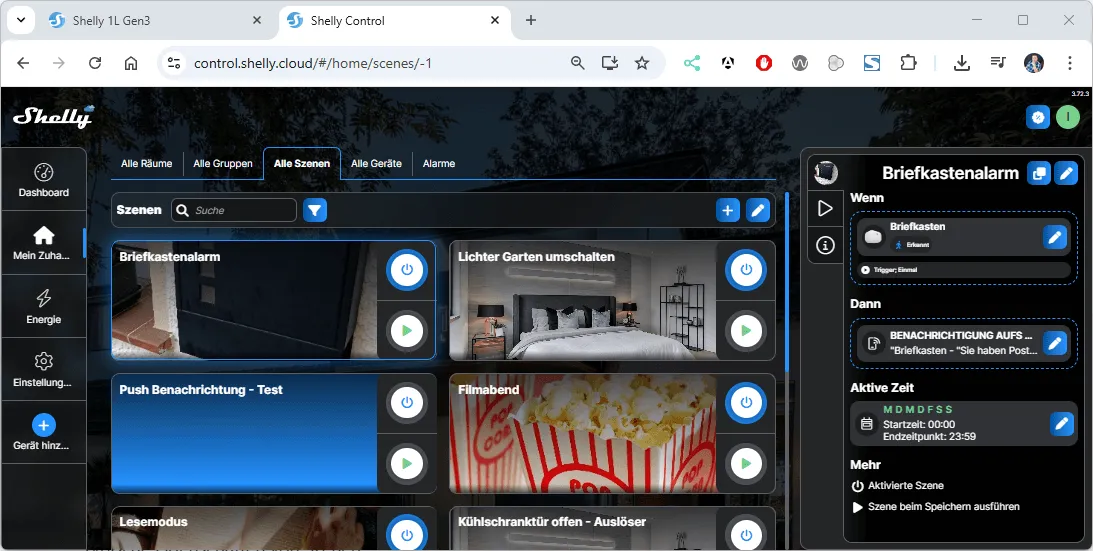This screenshot has height=551, width=1093.
Task: Open a new browser tab
Action: pos(530,20)
